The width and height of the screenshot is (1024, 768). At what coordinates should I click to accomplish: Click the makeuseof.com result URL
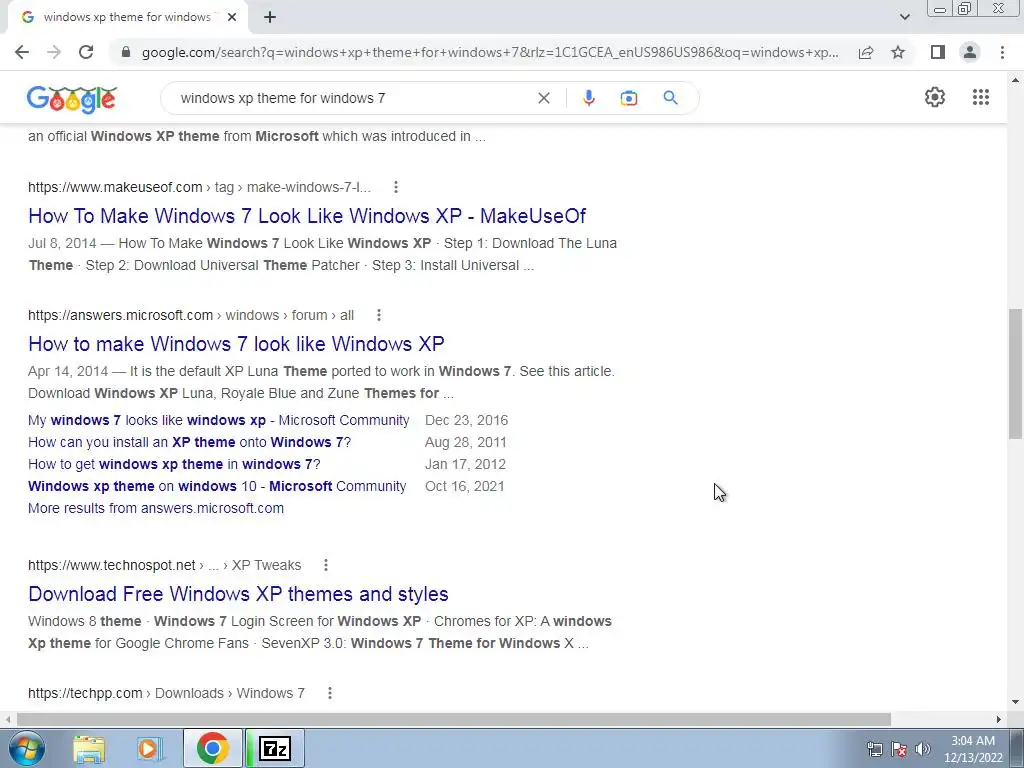[199, 187]
